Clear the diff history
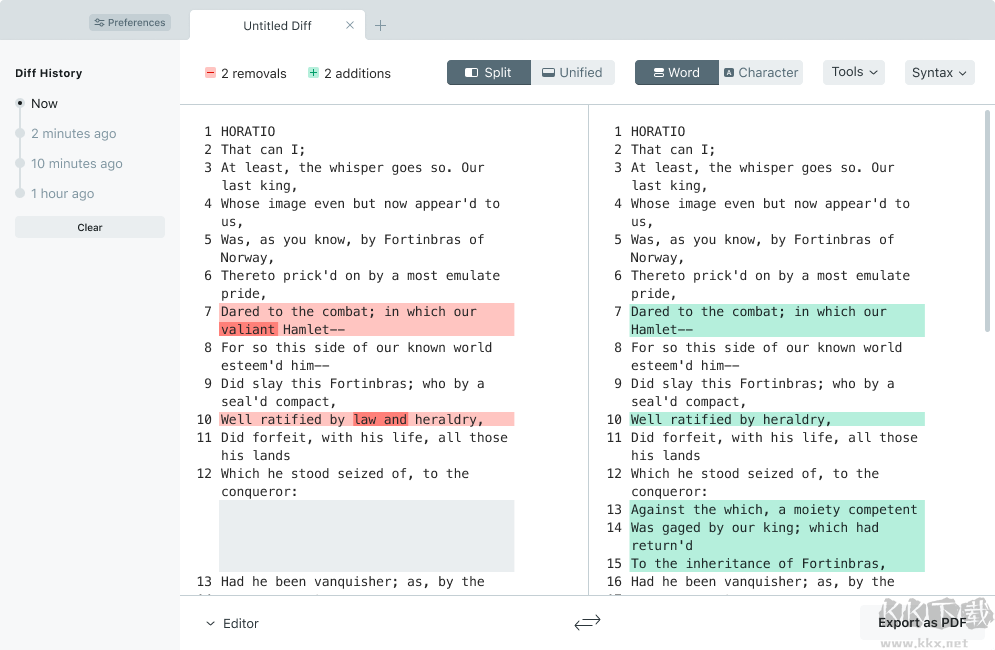This screenshot has height=650, width=995. 89,227
